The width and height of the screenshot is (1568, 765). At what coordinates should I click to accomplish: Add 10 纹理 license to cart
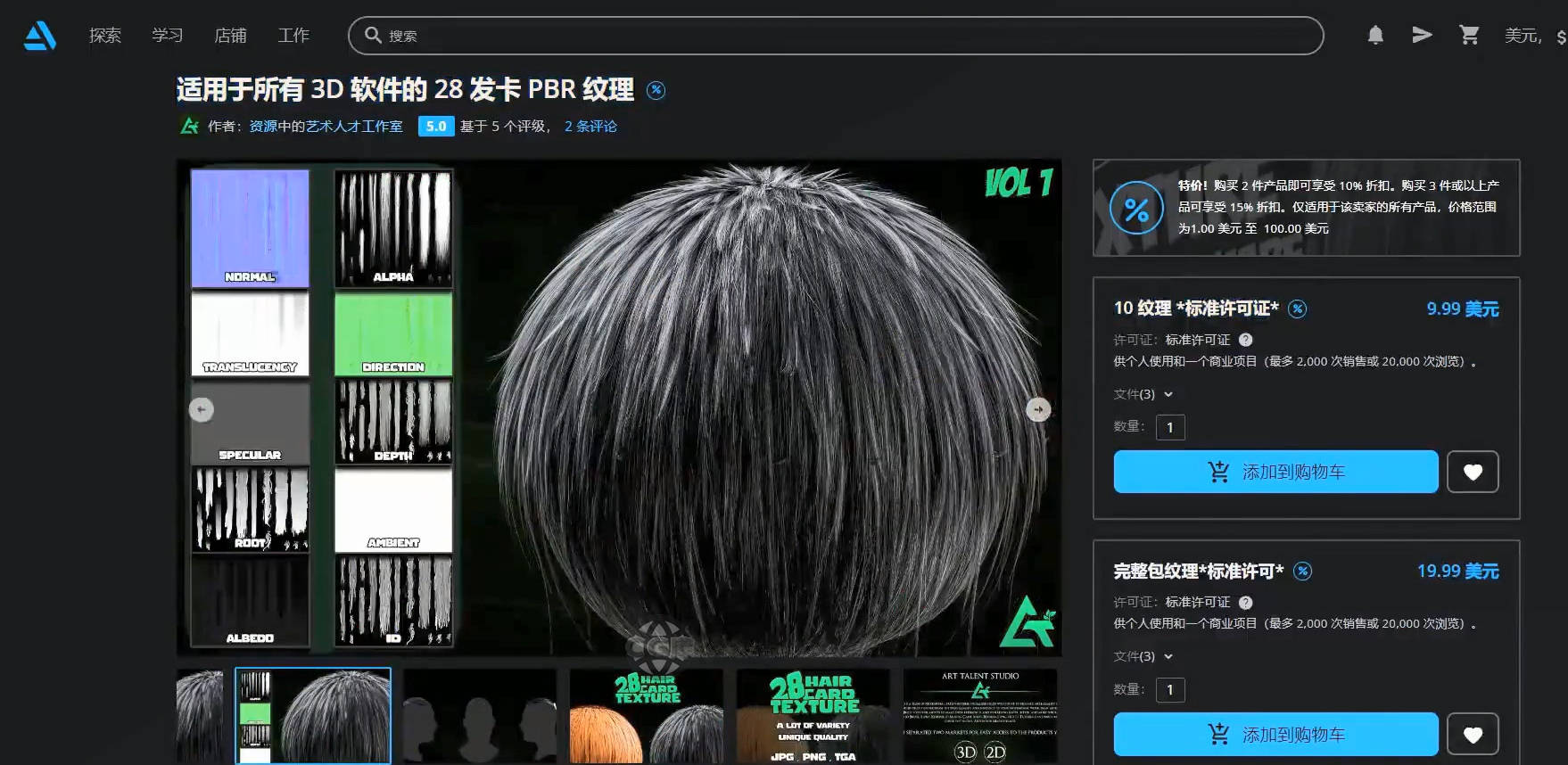pos(1275,472)
